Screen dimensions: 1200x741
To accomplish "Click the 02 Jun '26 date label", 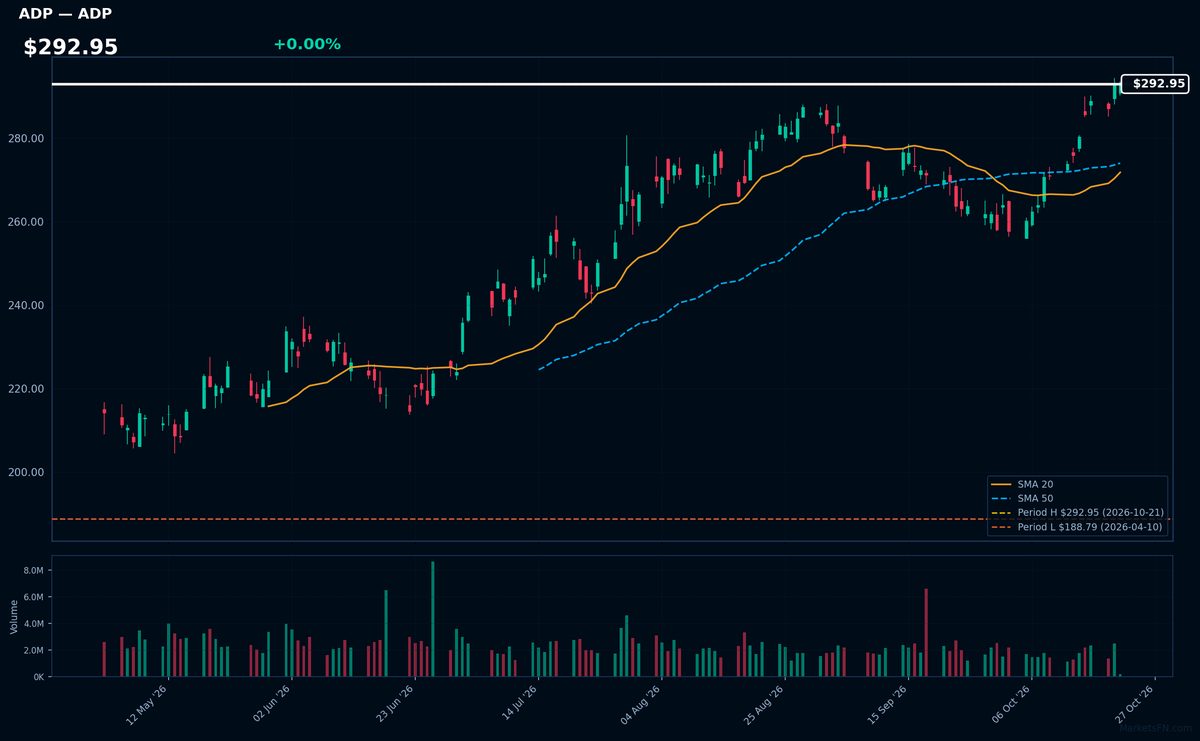I will tap(272, 703).
